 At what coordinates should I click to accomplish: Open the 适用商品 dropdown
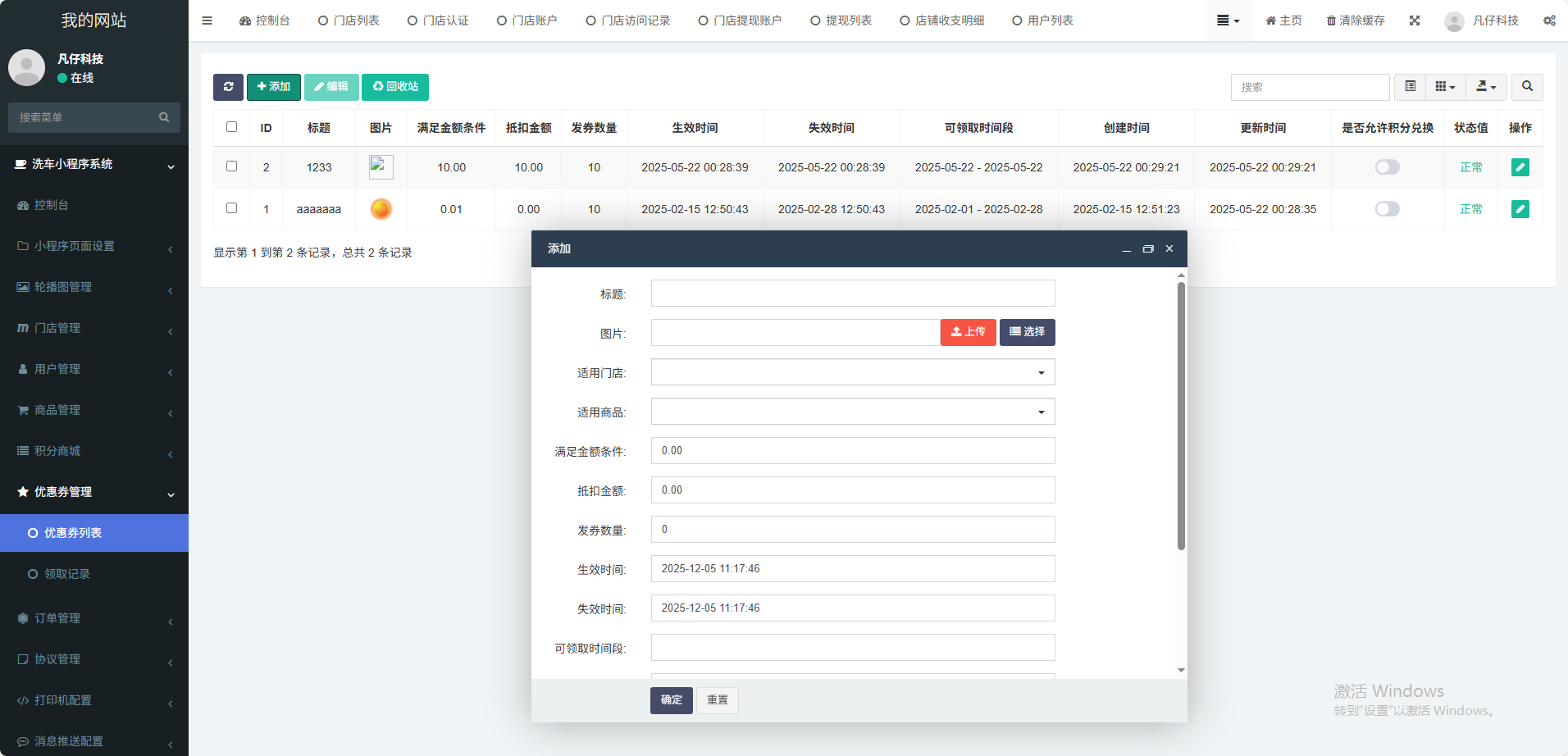[x=853, y=412]
